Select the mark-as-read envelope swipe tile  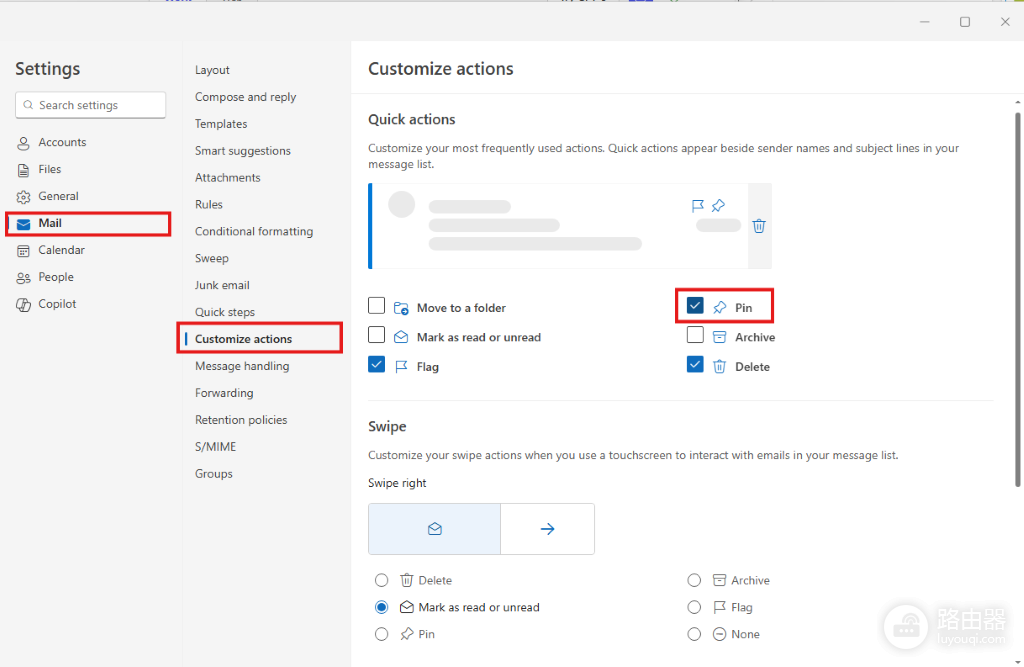pos(434,529)
